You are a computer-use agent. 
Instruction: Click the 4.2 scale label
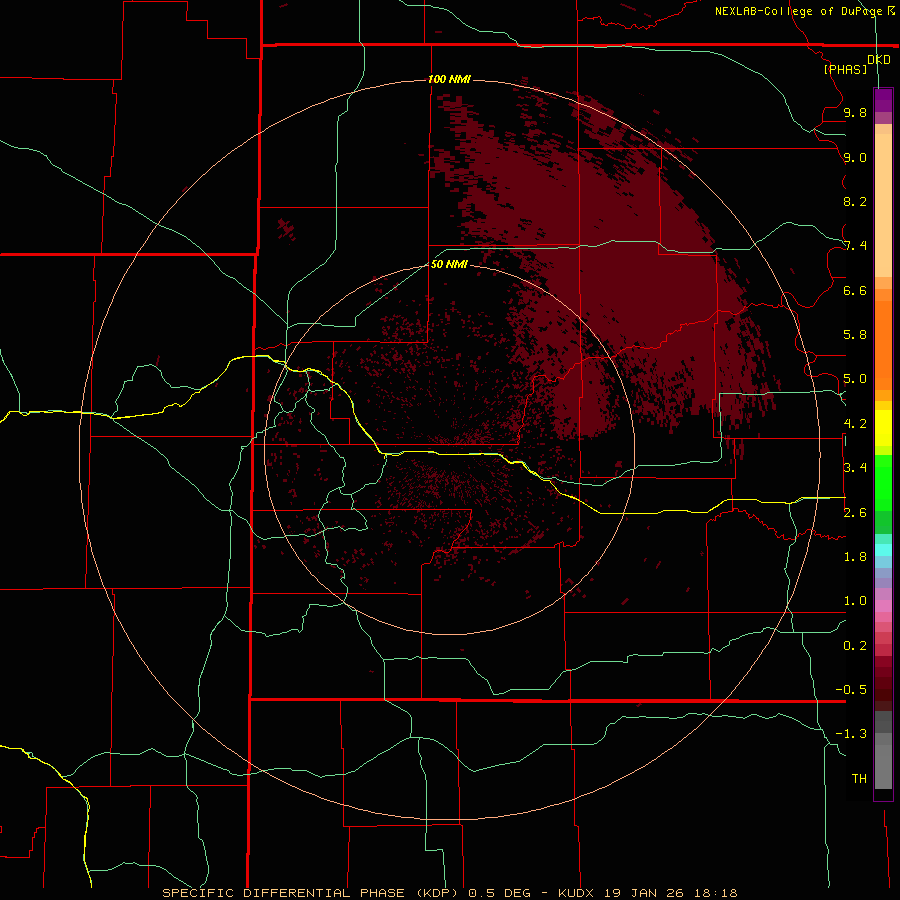coord(855,424)
